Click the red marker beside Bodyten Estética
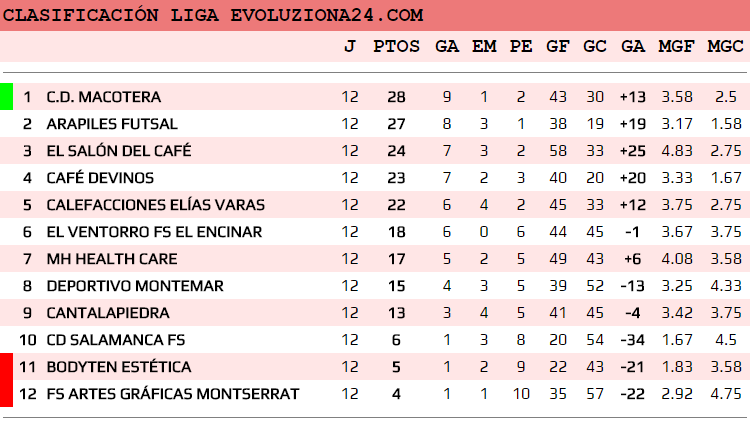Image resolution: width=750 pixels, height=428 pixels. (6, 380)
